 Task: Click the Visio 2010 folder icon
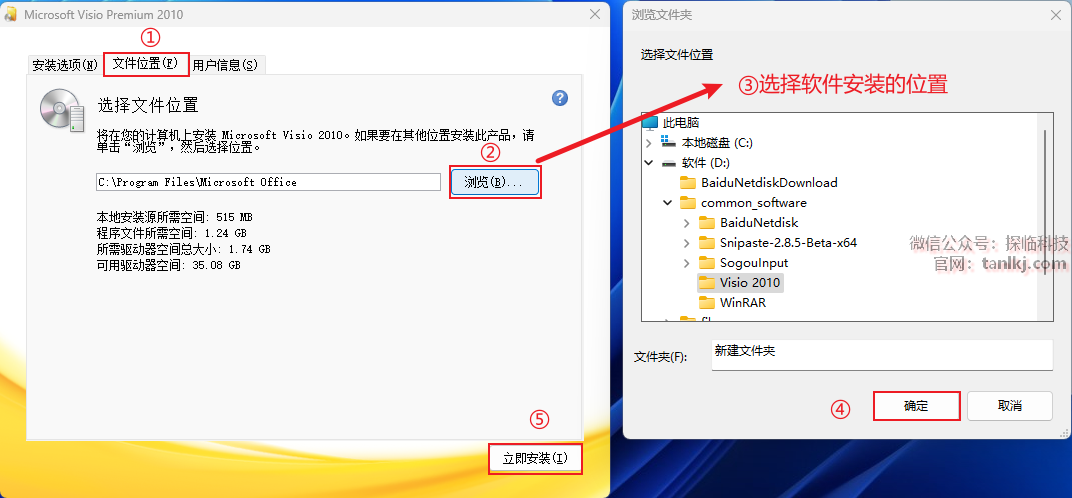click(707, 283)
